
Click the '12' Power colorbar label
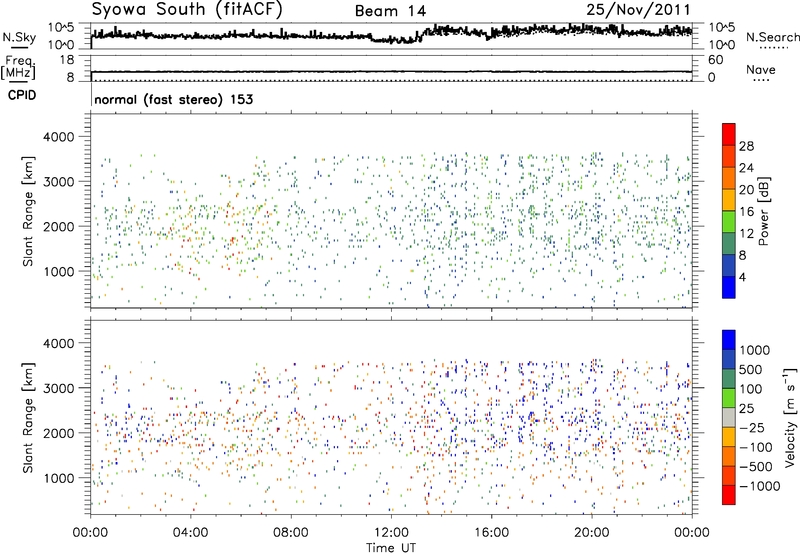coord(746,234)
